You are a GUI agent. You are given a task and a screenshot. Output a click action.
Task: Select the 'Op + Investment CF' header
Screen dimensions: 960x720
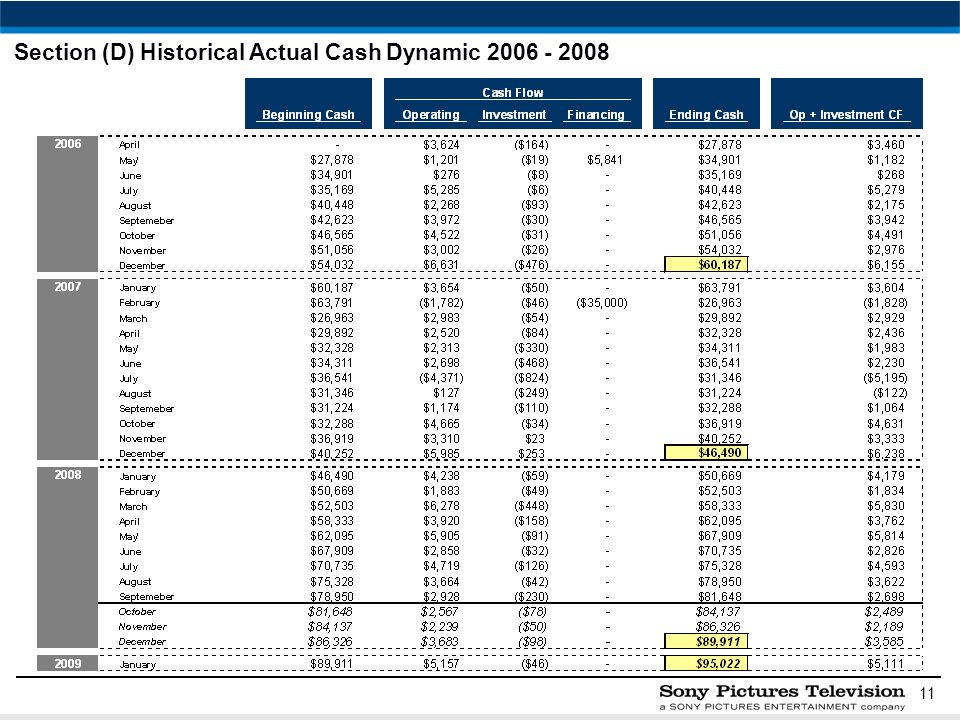pos(846,114)
